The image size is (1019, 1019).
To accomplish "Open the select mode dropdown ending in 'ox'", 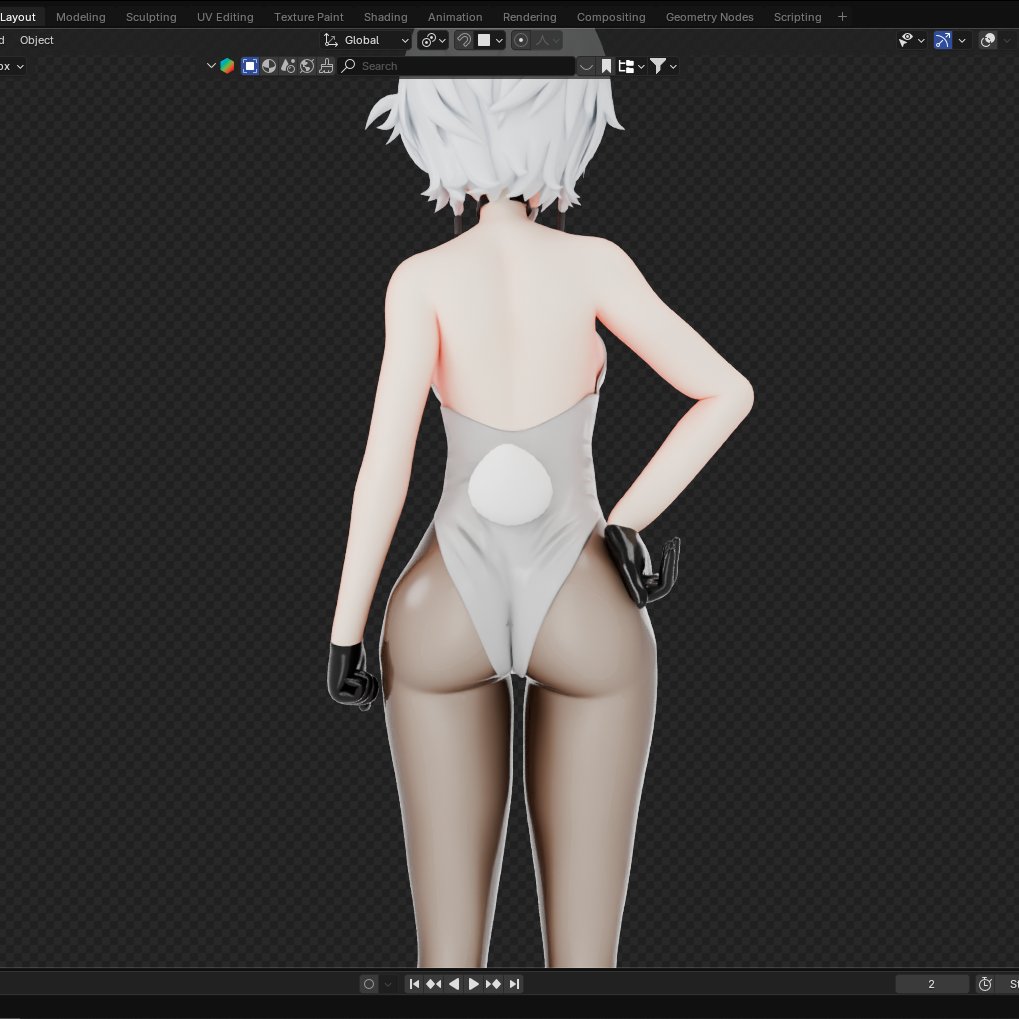I will coord(12,66).
